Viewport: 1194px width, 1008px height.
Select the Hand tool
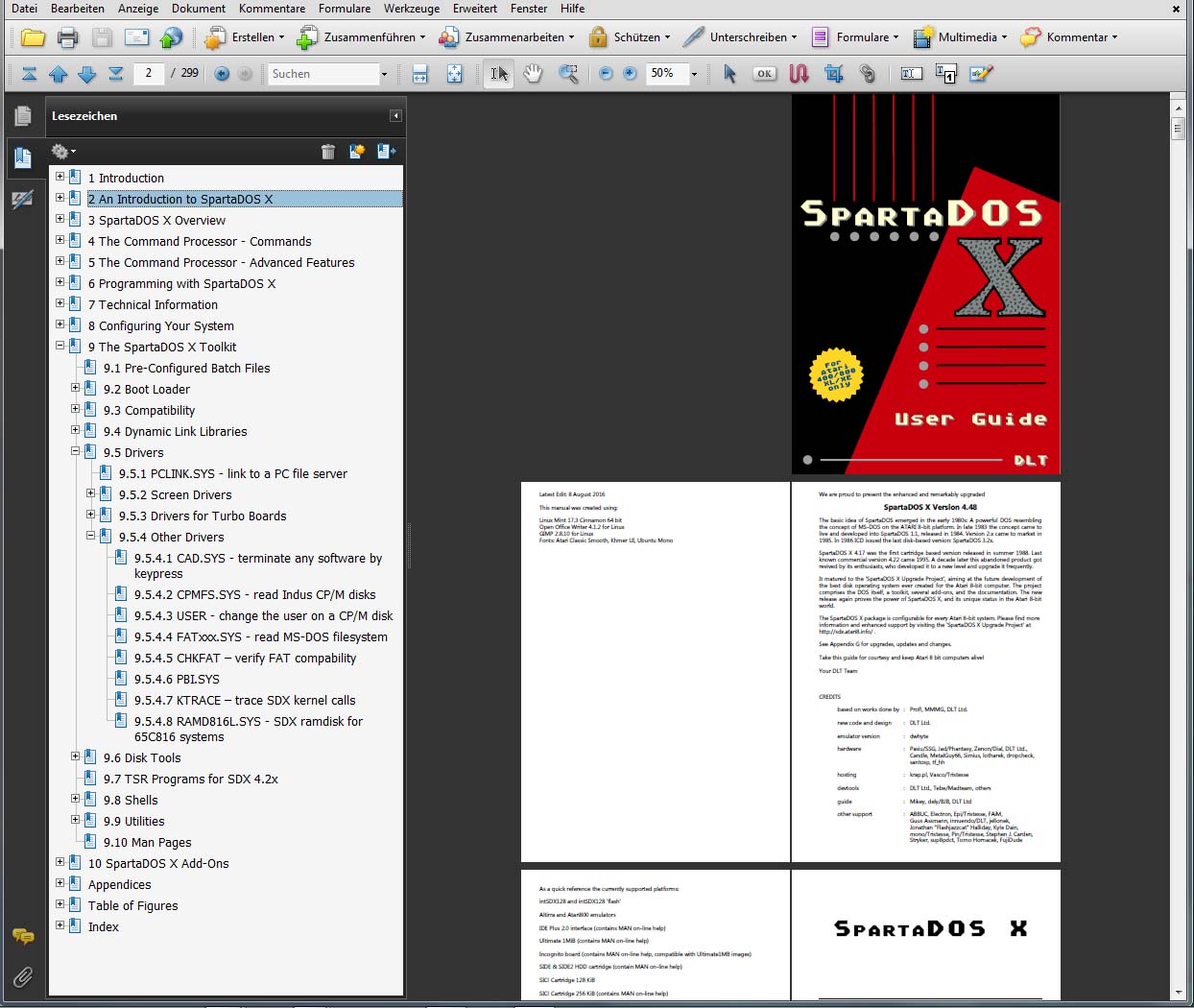tap(533, 74)
